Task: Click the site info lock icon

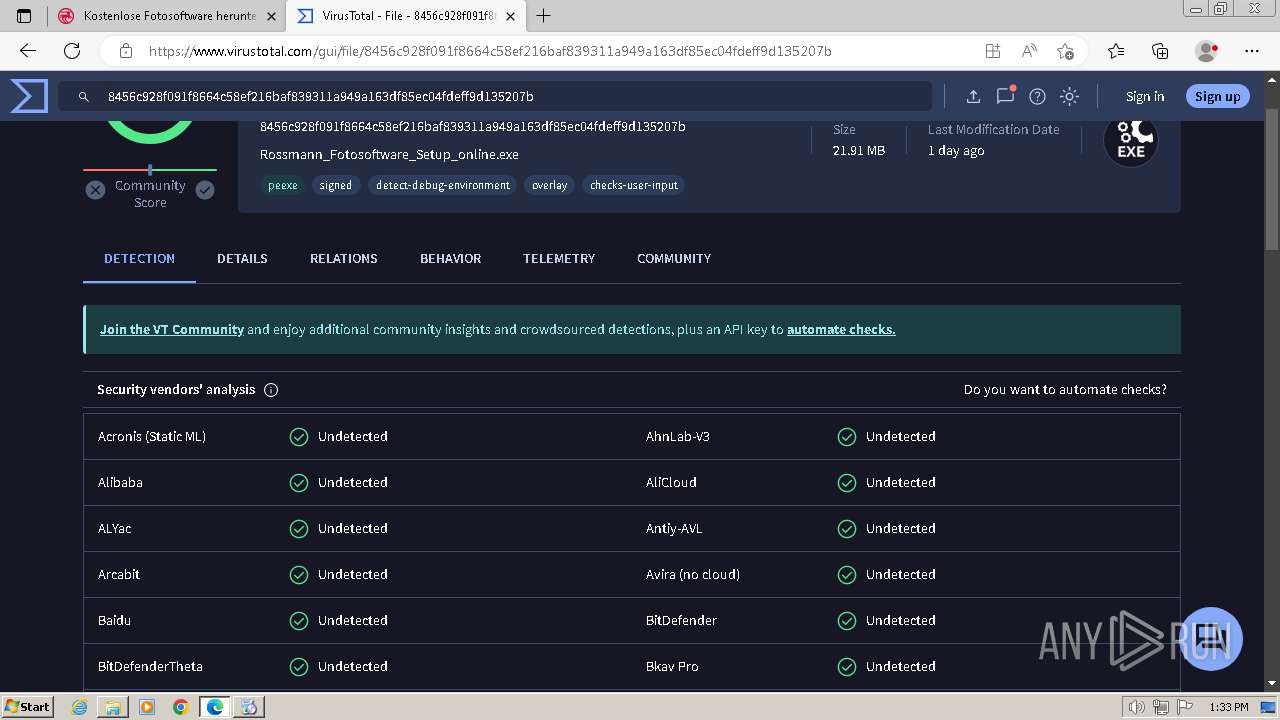Action: pos(126,51)
